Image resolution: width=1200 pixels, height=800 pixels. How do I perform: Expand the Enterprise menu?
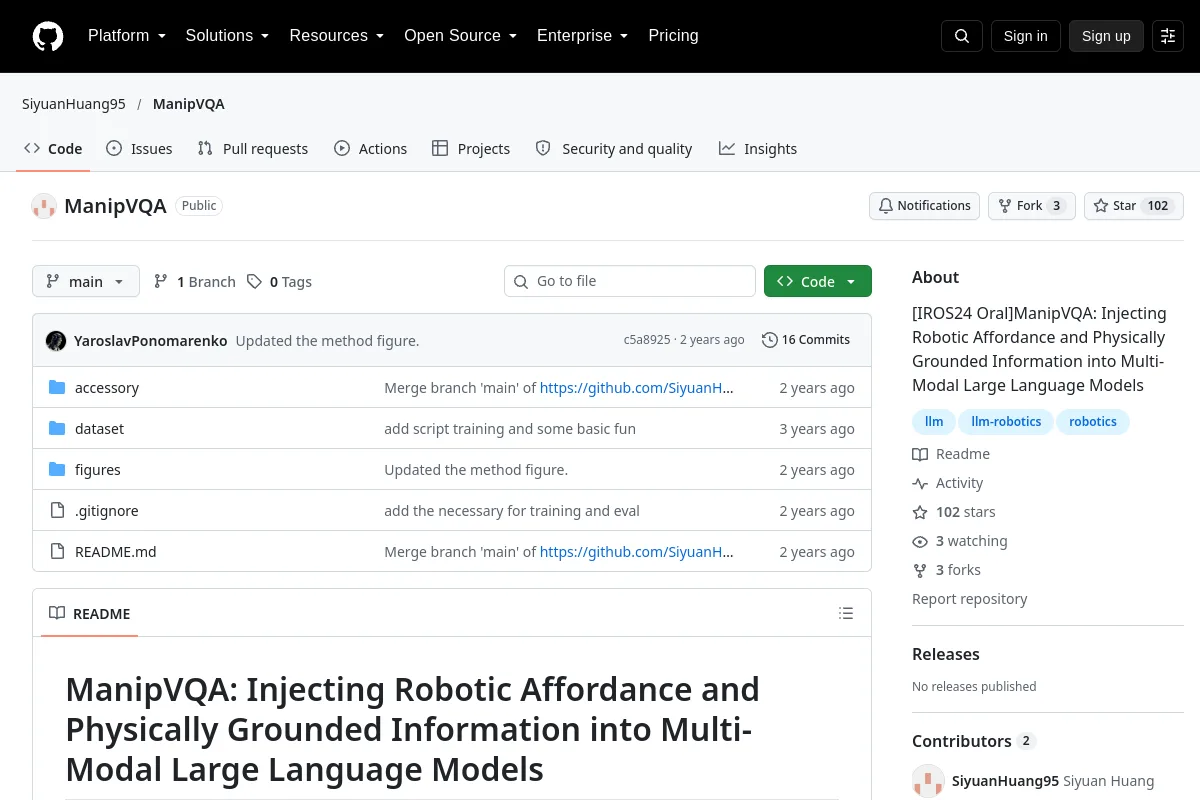pyautogui.click(x=583, y=36)
